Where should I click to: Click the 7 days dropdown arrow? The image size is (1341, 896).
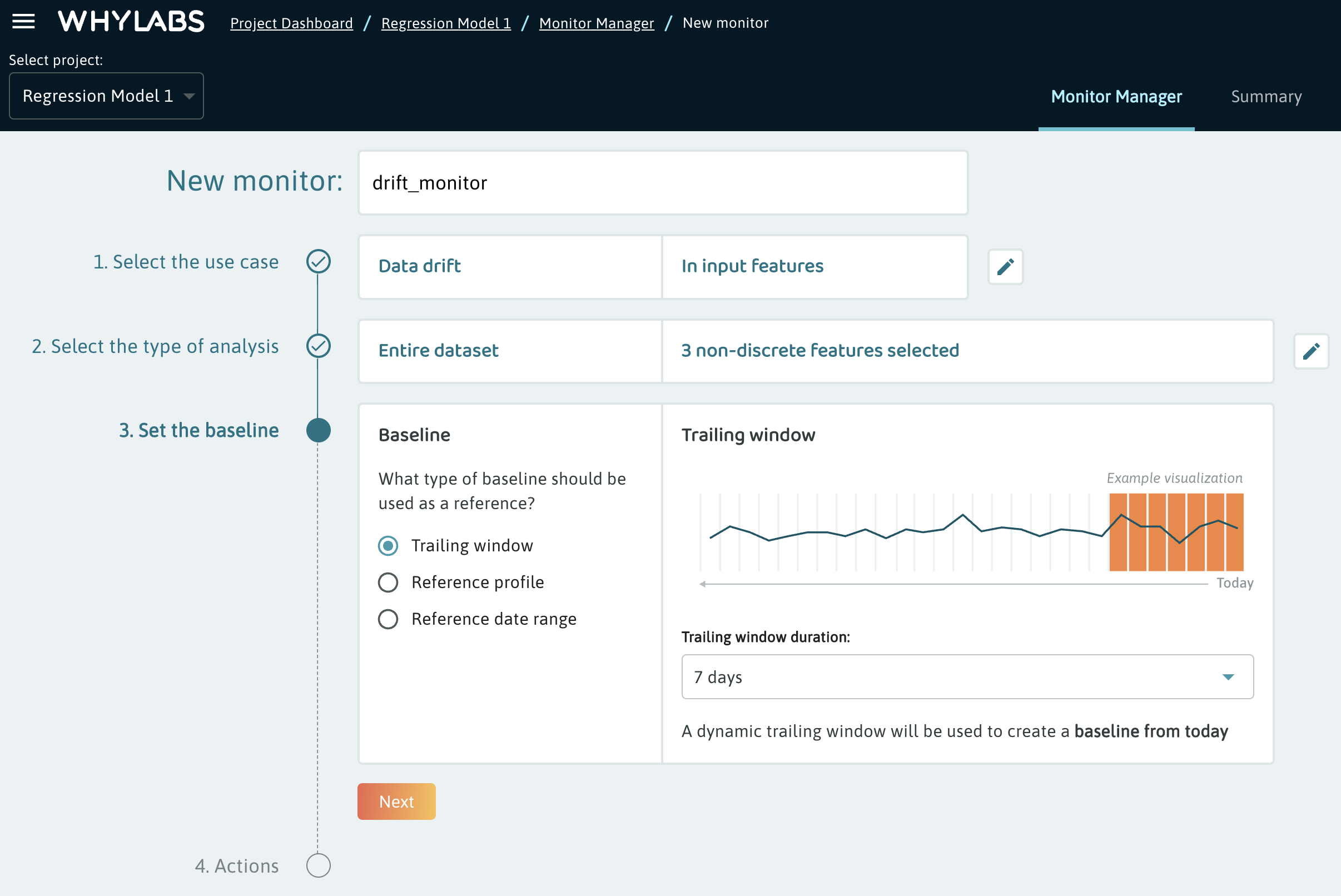tap(1228, 677)
